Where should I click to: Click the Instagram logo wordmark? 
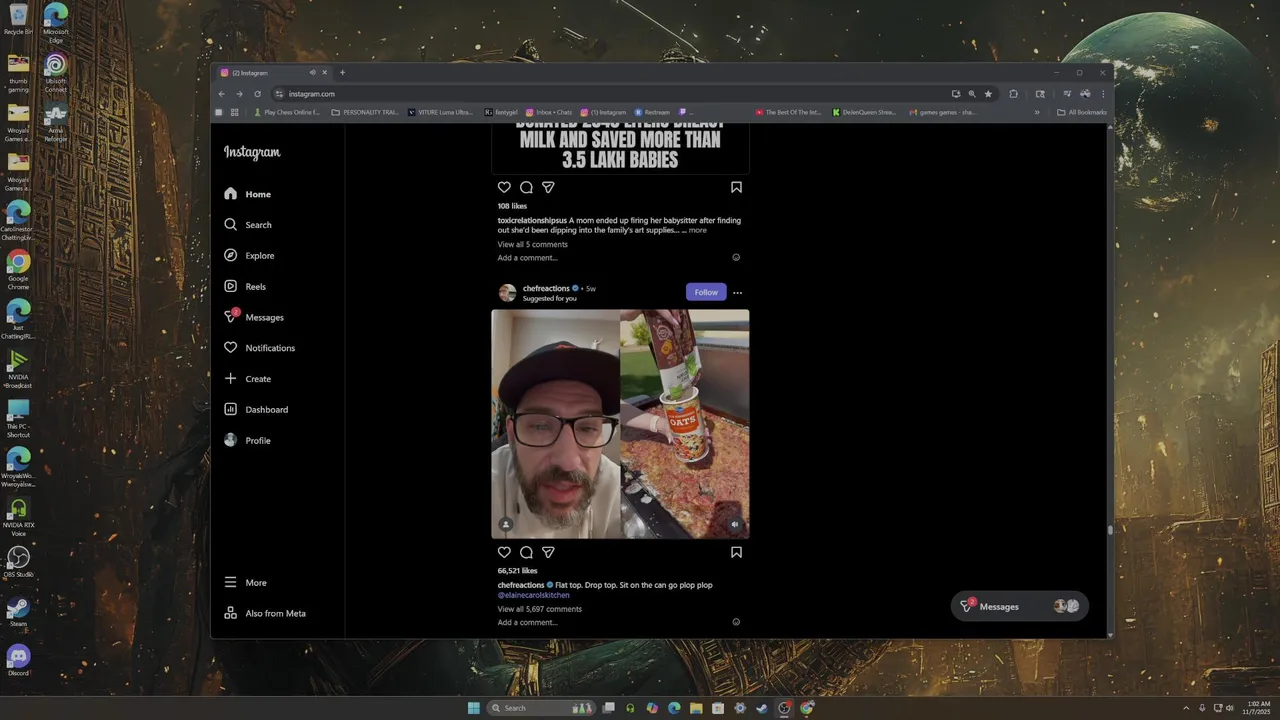252,152
